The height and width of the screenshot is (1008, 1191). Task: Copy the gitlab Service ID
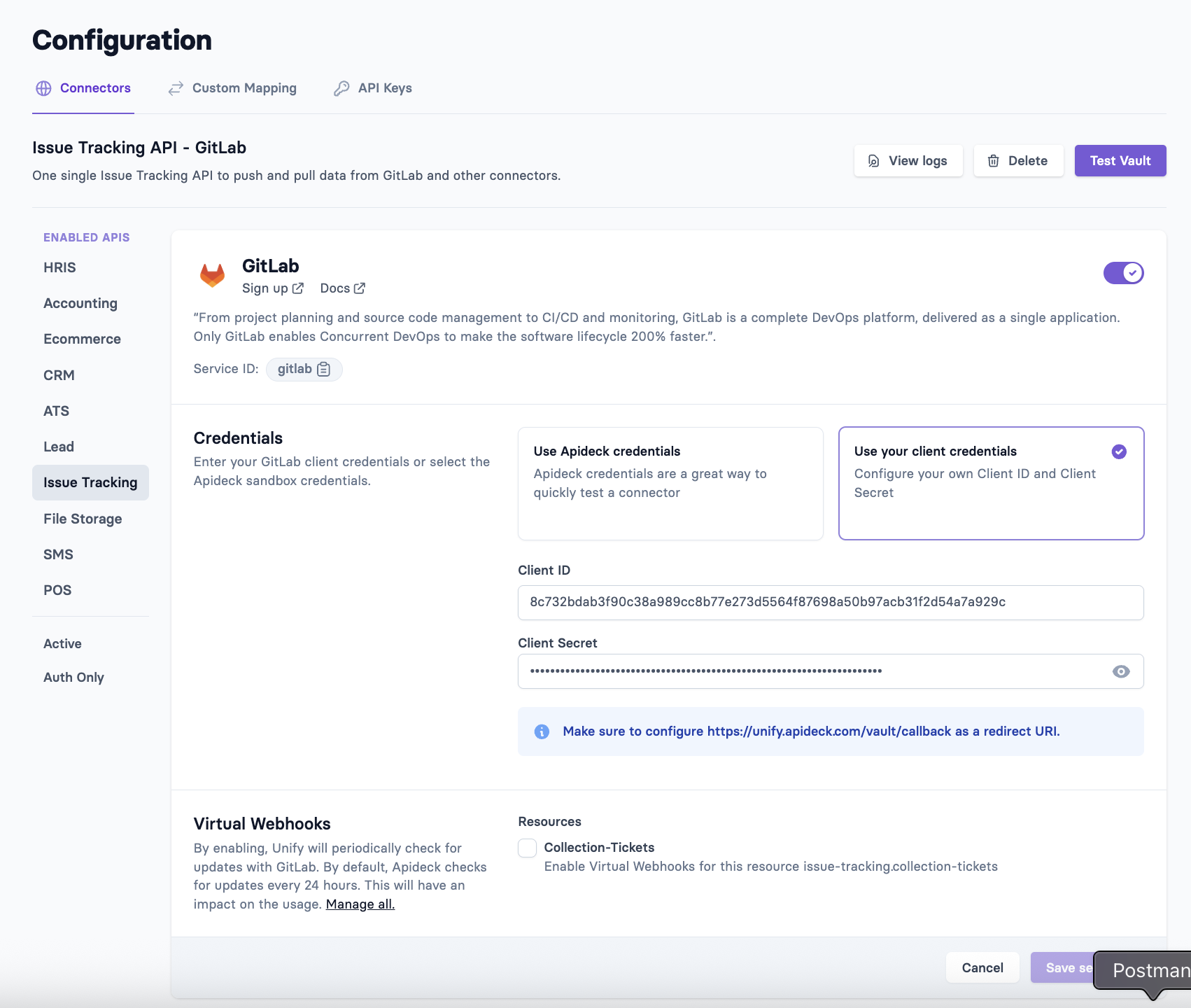click(x=323, y=369)
